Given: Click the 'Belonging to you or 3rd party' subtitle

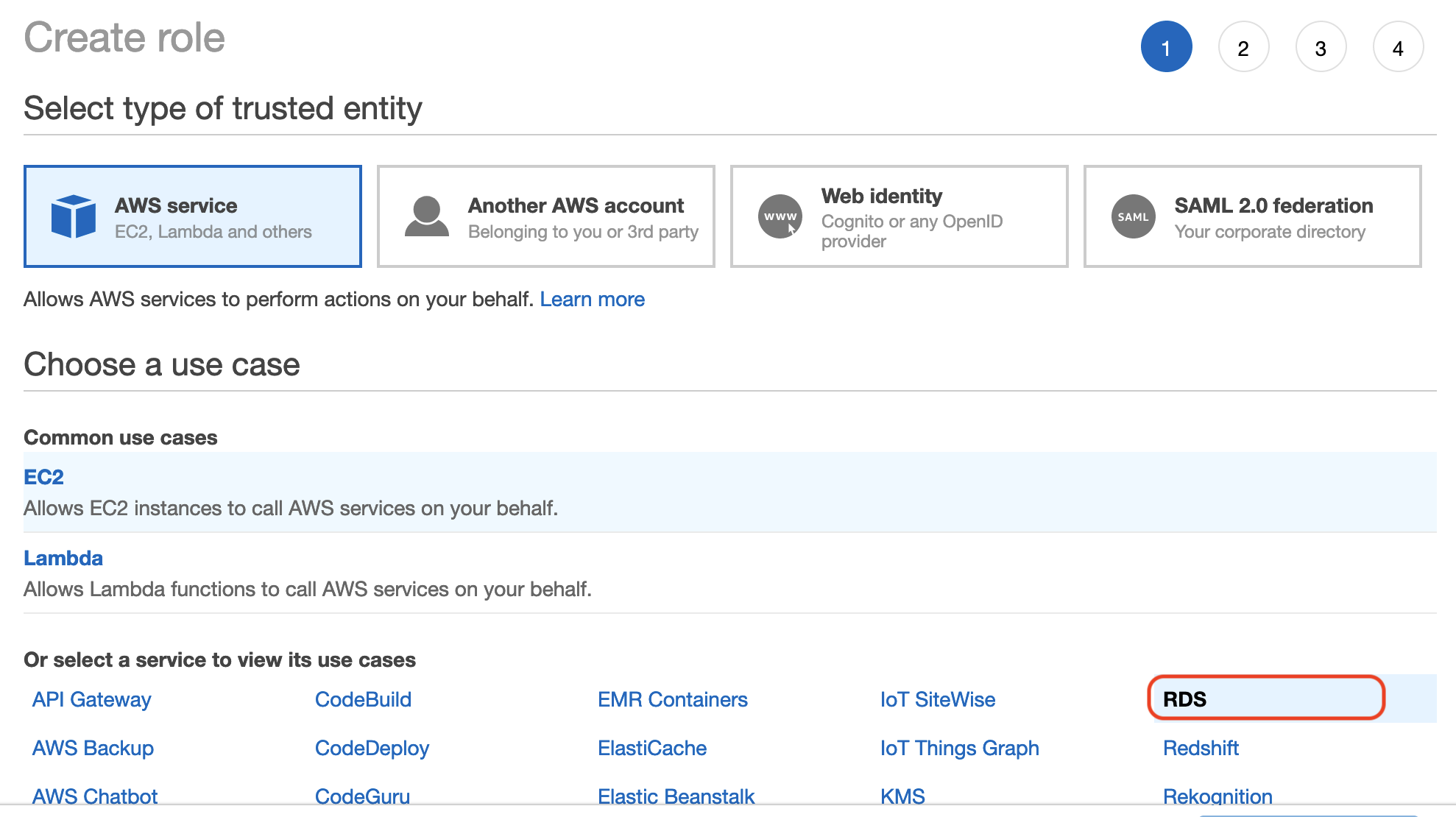Looking at the screenshot, I should (x=584, y=232).
